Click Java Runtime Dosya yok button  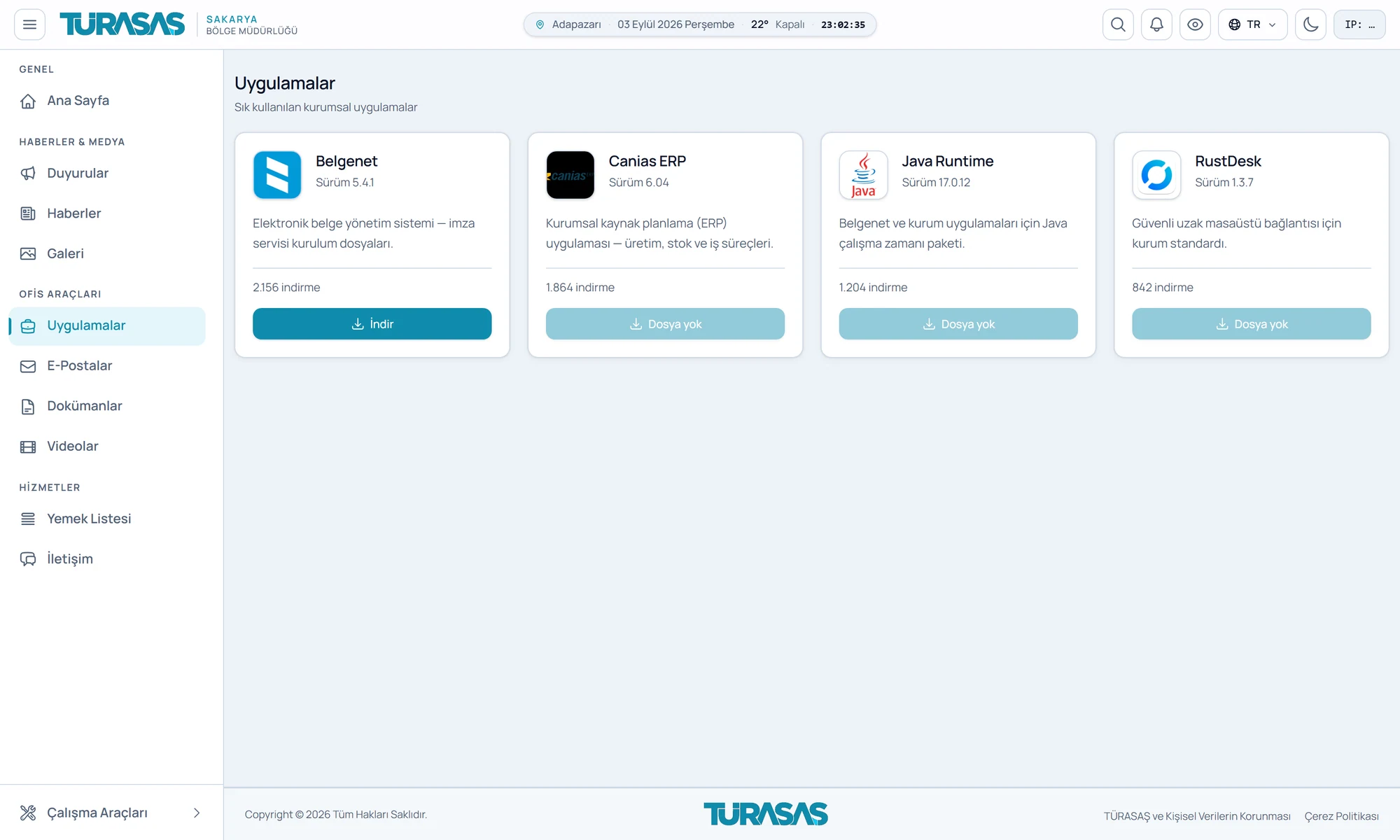click(x=958, y=324)
